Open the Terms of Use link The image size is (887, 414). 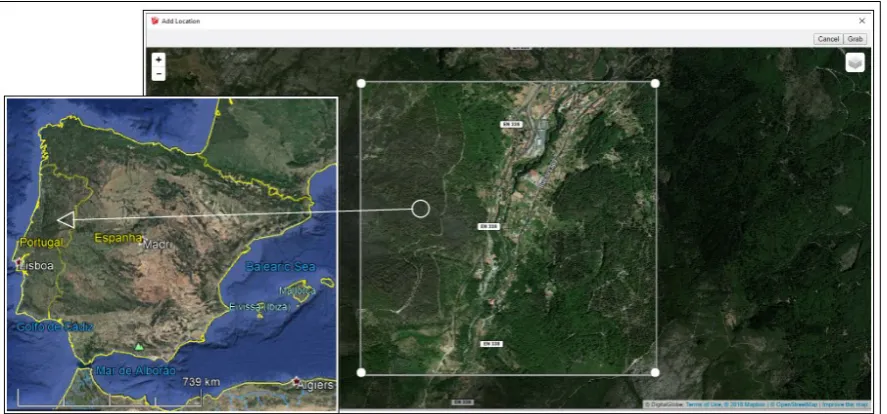coord(704,404)
